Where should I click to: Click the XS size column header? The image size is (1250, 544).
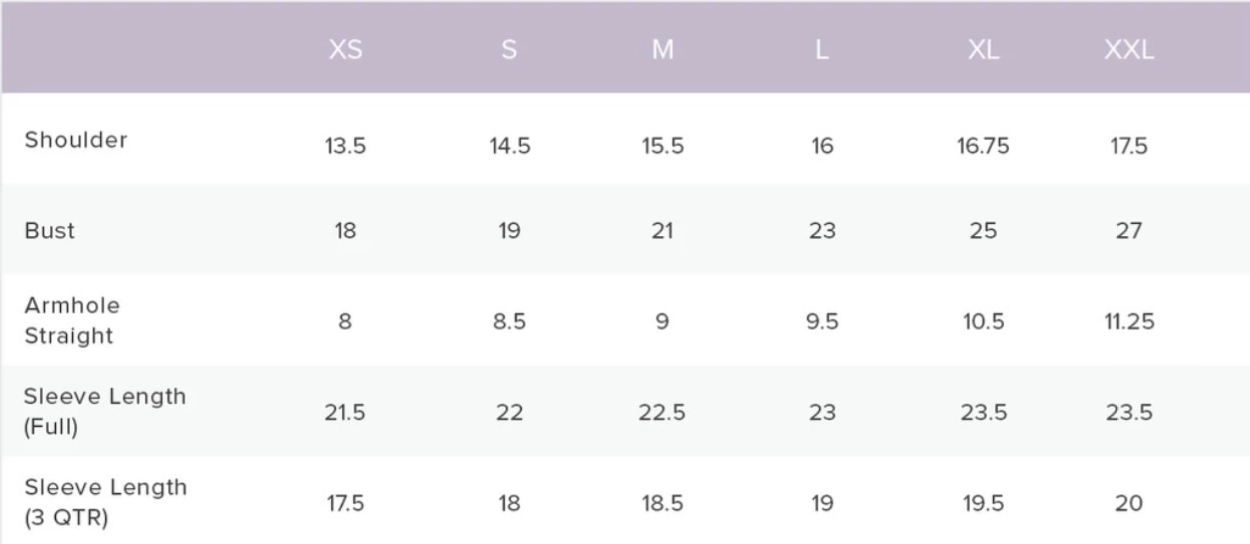coord(345,51)
